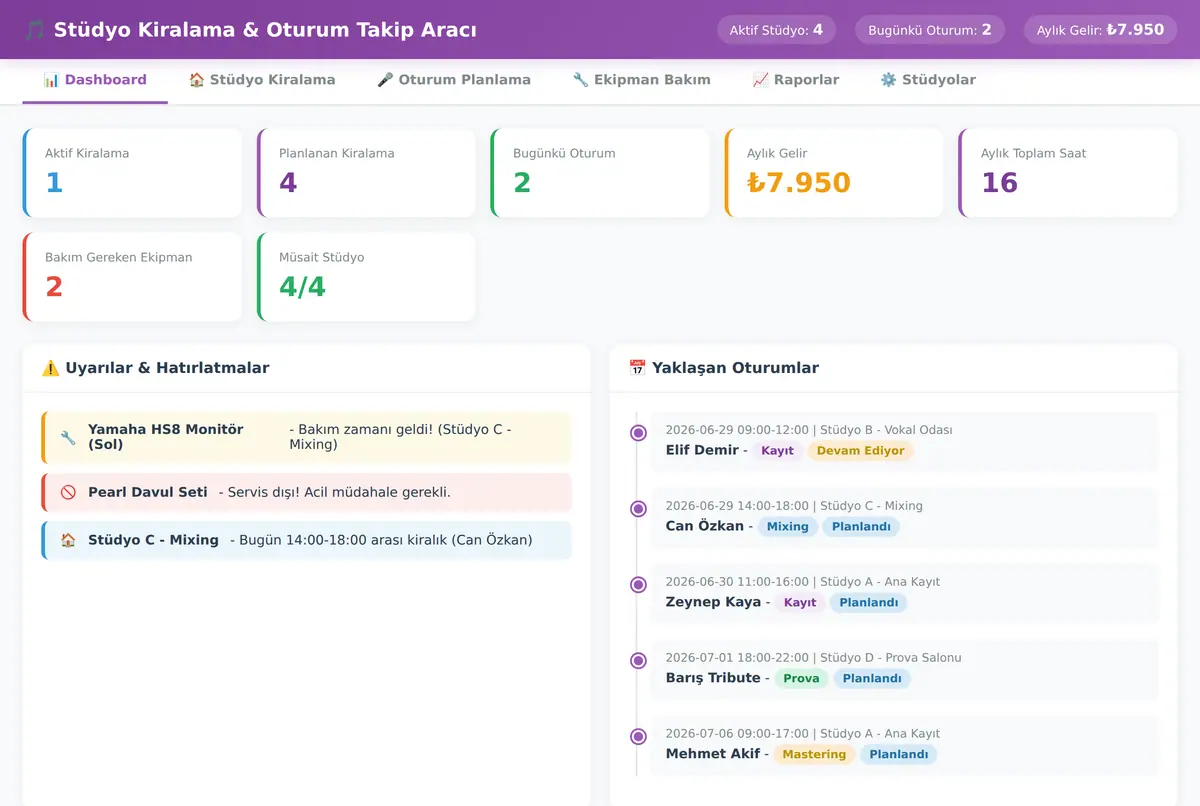1200x806 pixels.
Task: Click the Mastering tag on Mehmet Akif
Action: 814,755
